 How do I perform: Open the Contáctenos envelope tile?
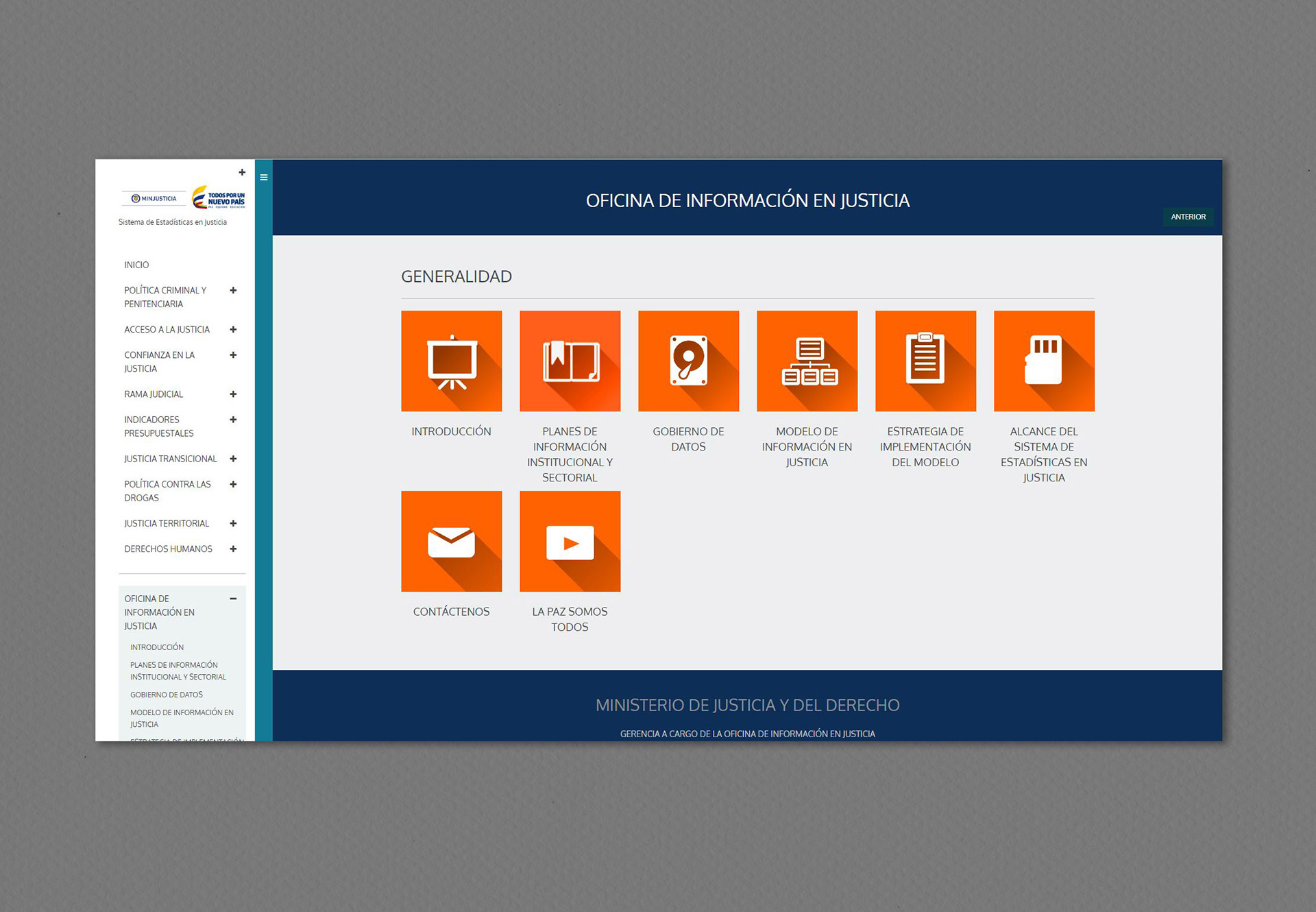click(451, 541)
